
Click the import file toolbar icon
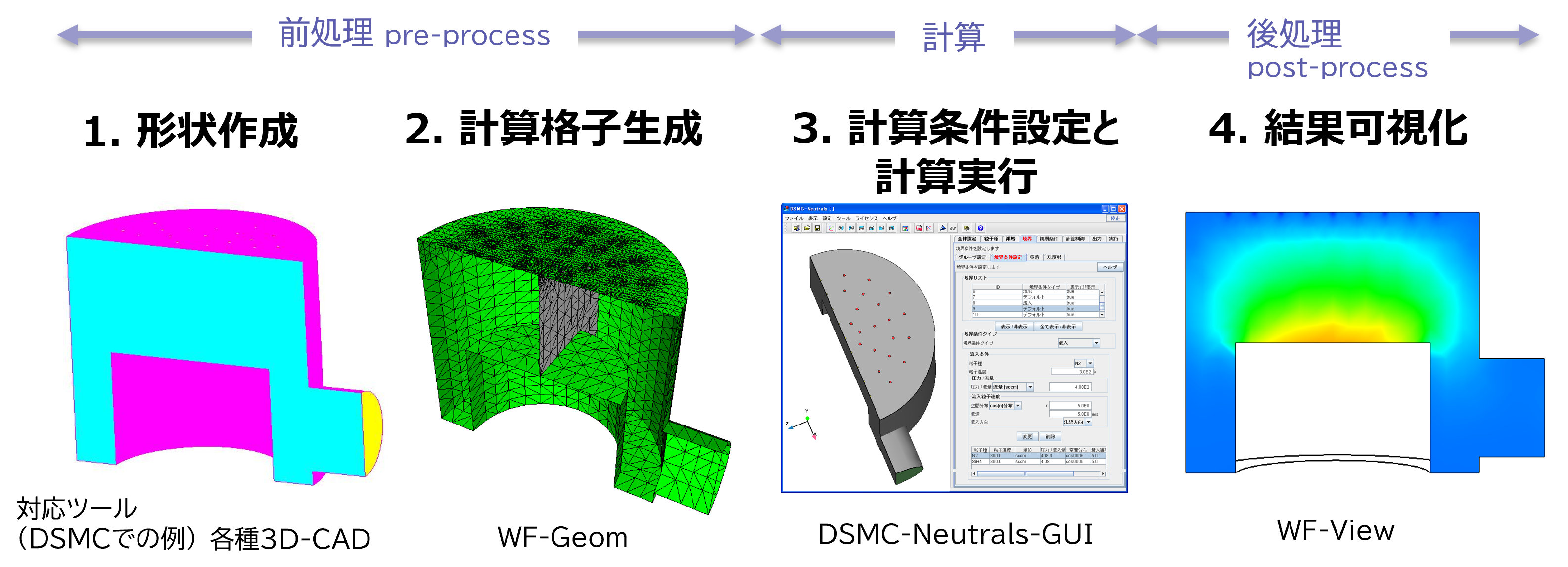coord(797,228)
